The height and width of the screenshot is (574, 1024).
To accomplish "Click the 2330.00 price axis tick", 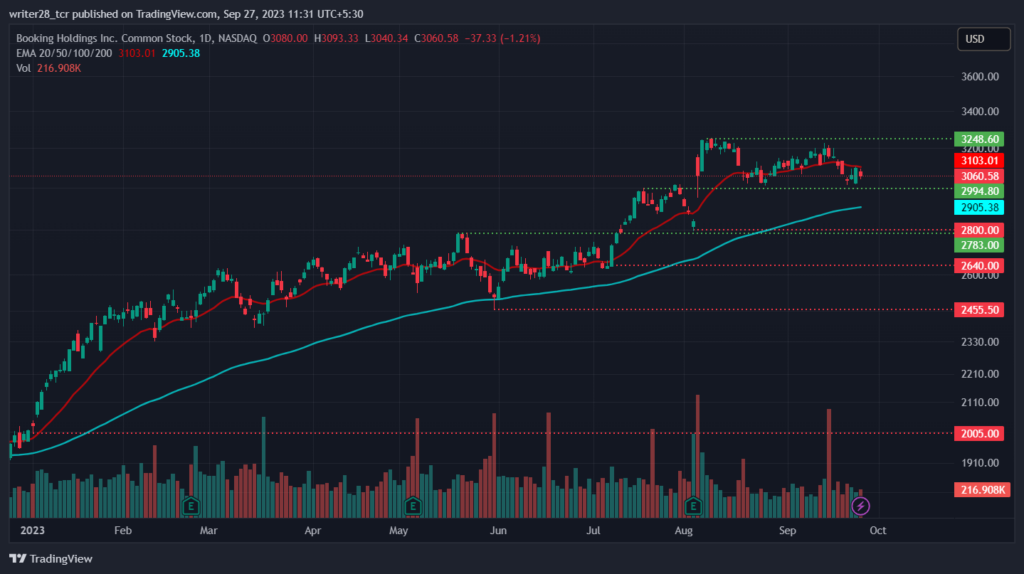I will pos(980,342).
